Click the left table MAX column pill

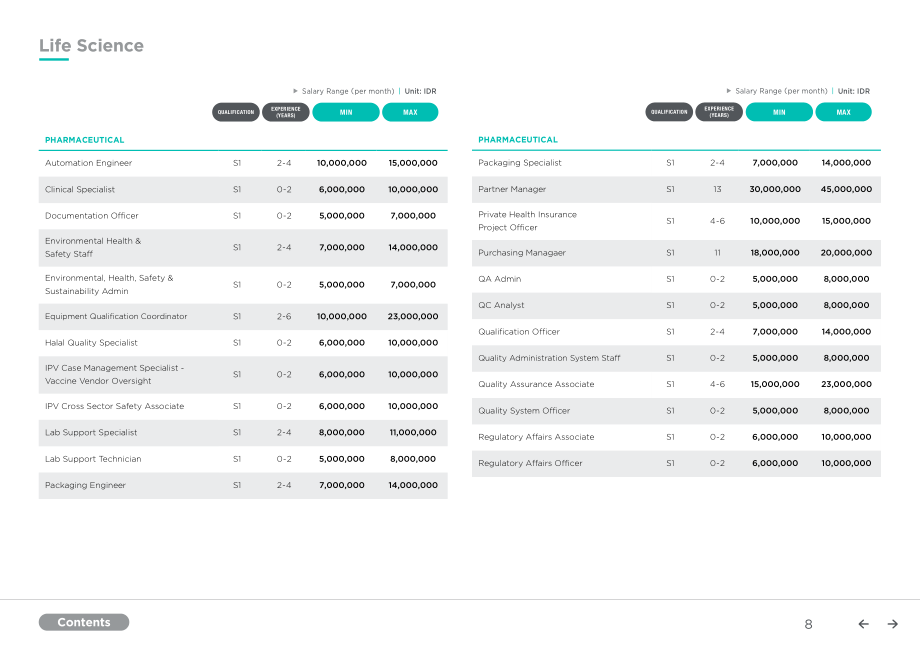tap(410, 112)
